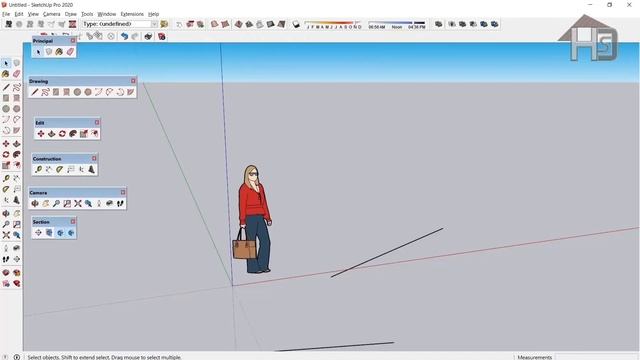The image size is (640, 360).
Task: Choose Zoom magnifier in floating Camera toolbar
Action: [56, 203]
